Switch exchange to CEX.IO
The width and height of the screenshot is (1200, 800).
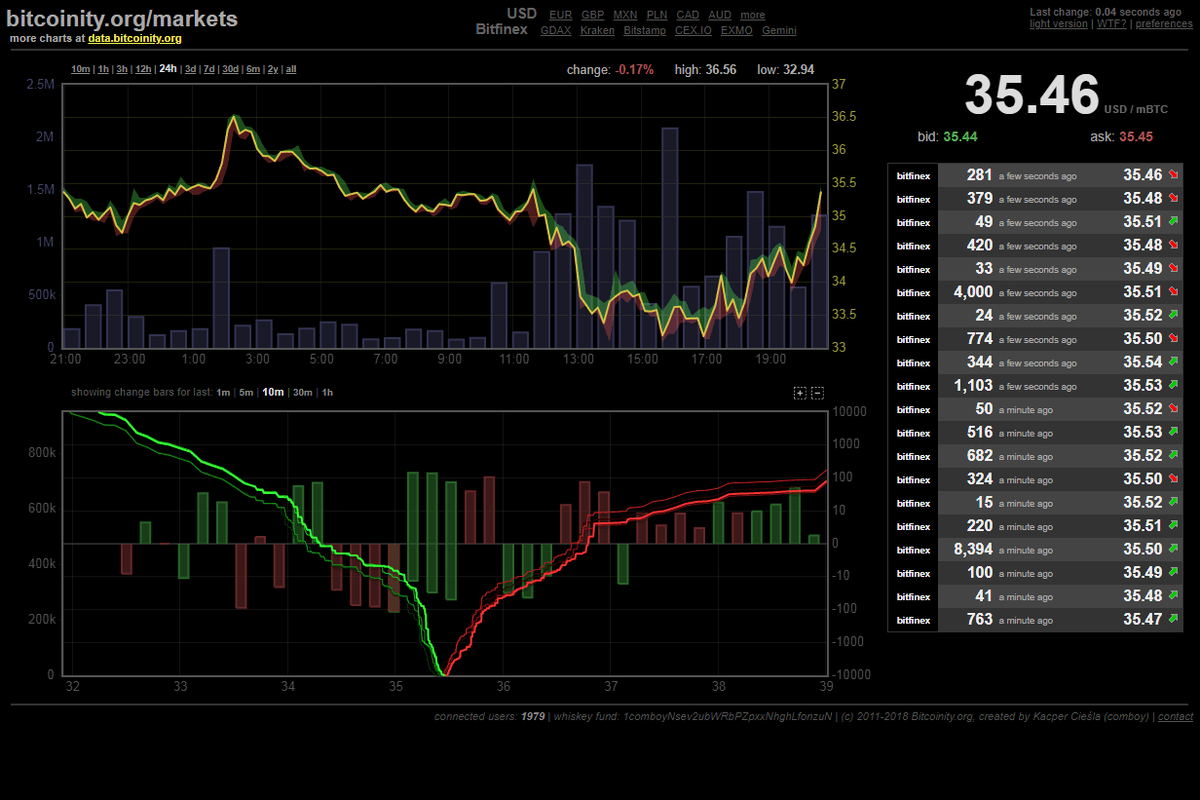(693, 31)
